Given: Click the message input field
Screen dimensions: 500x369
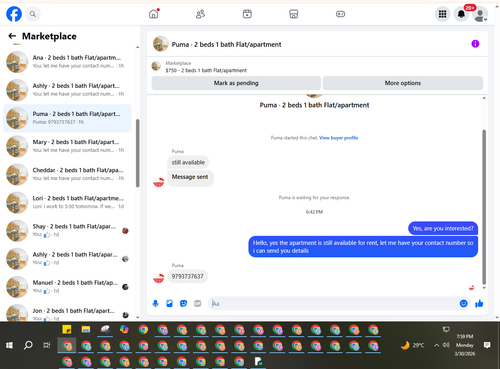Looking at the screenshot, I should click(333, 304).
